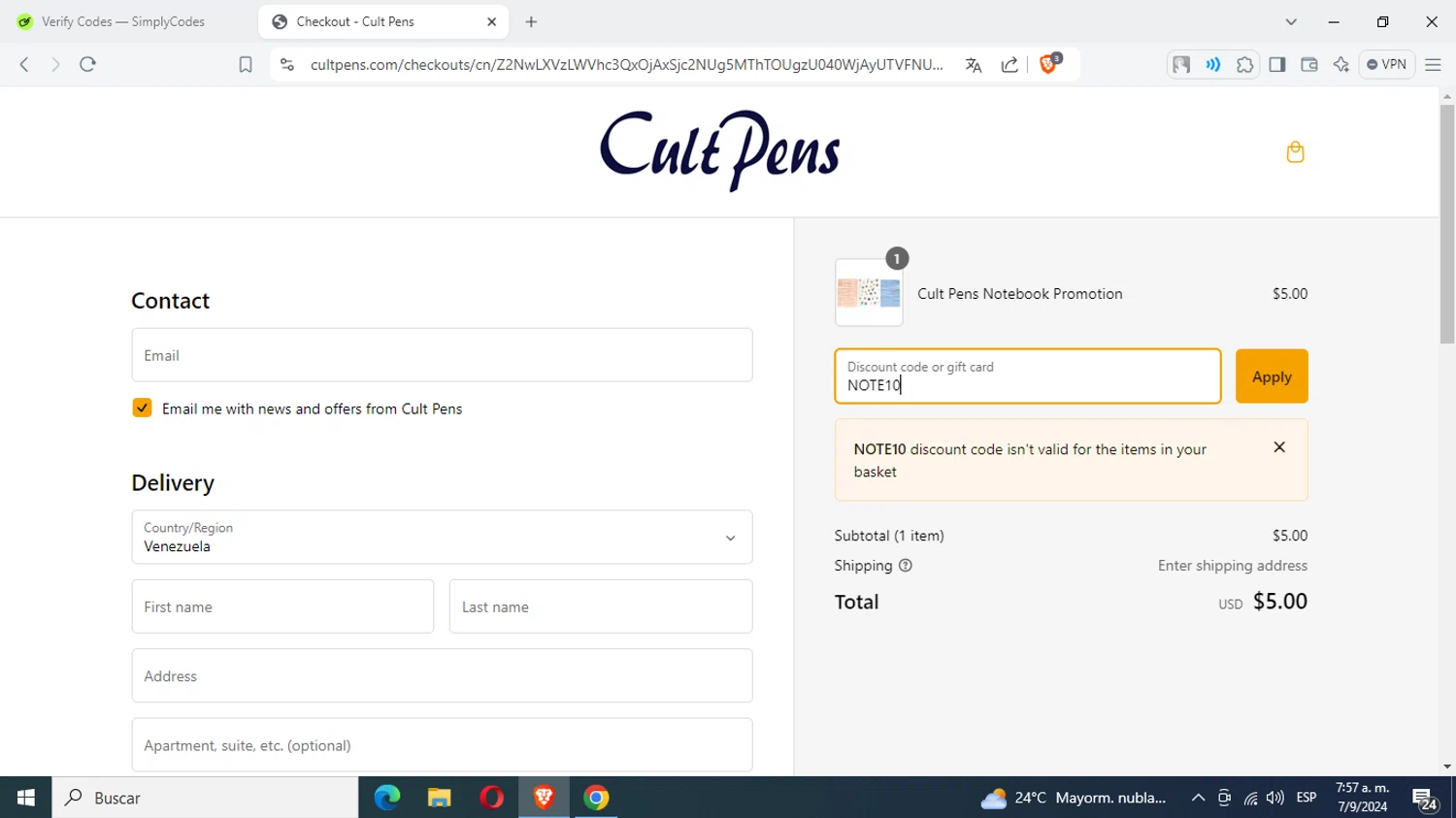Open the translate page icon
The height and width of the screenshot is (818, 1456).
tap(974, 64)
